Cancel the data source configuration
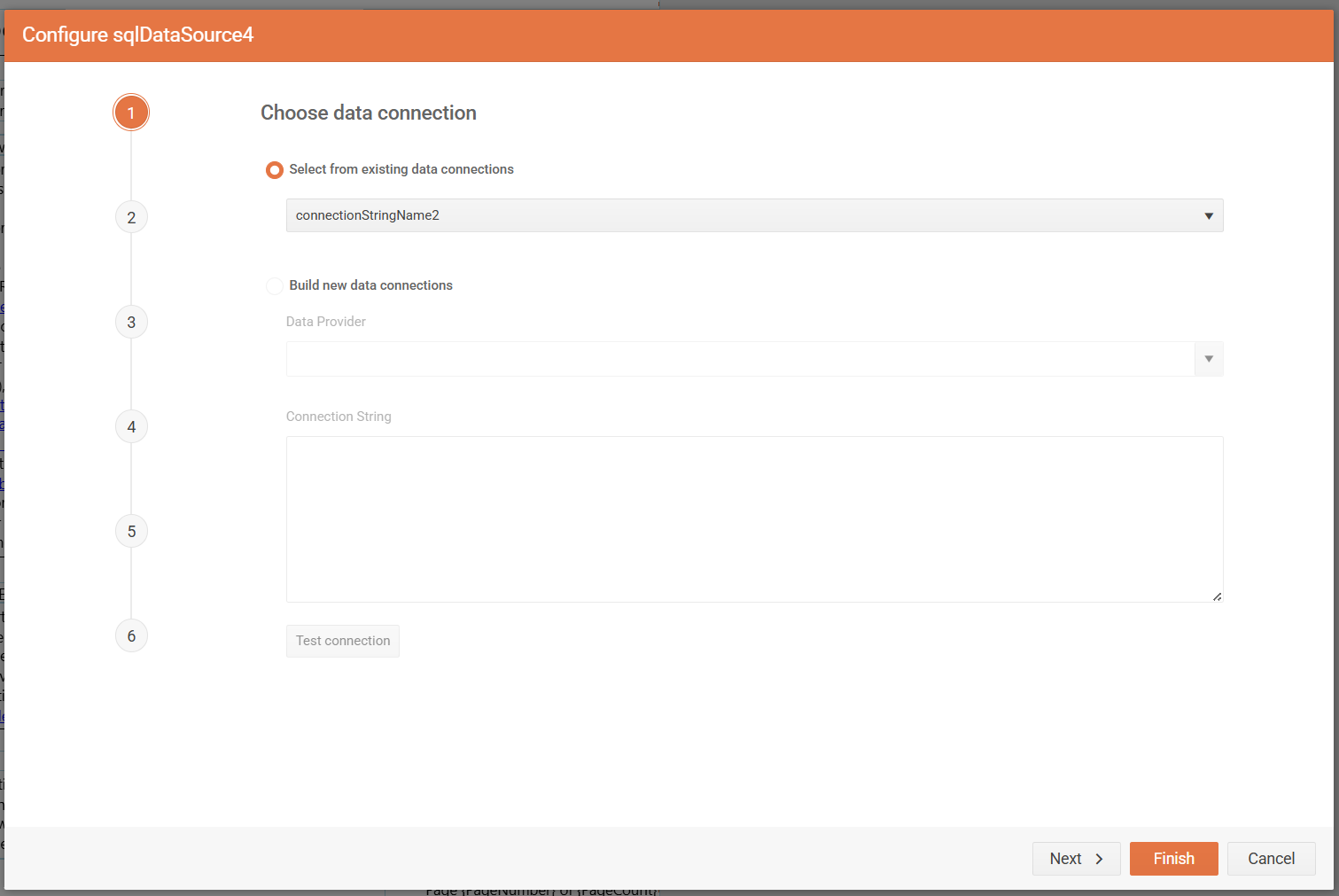Screen dimensions: 1339x896 tap(1271, 858)
